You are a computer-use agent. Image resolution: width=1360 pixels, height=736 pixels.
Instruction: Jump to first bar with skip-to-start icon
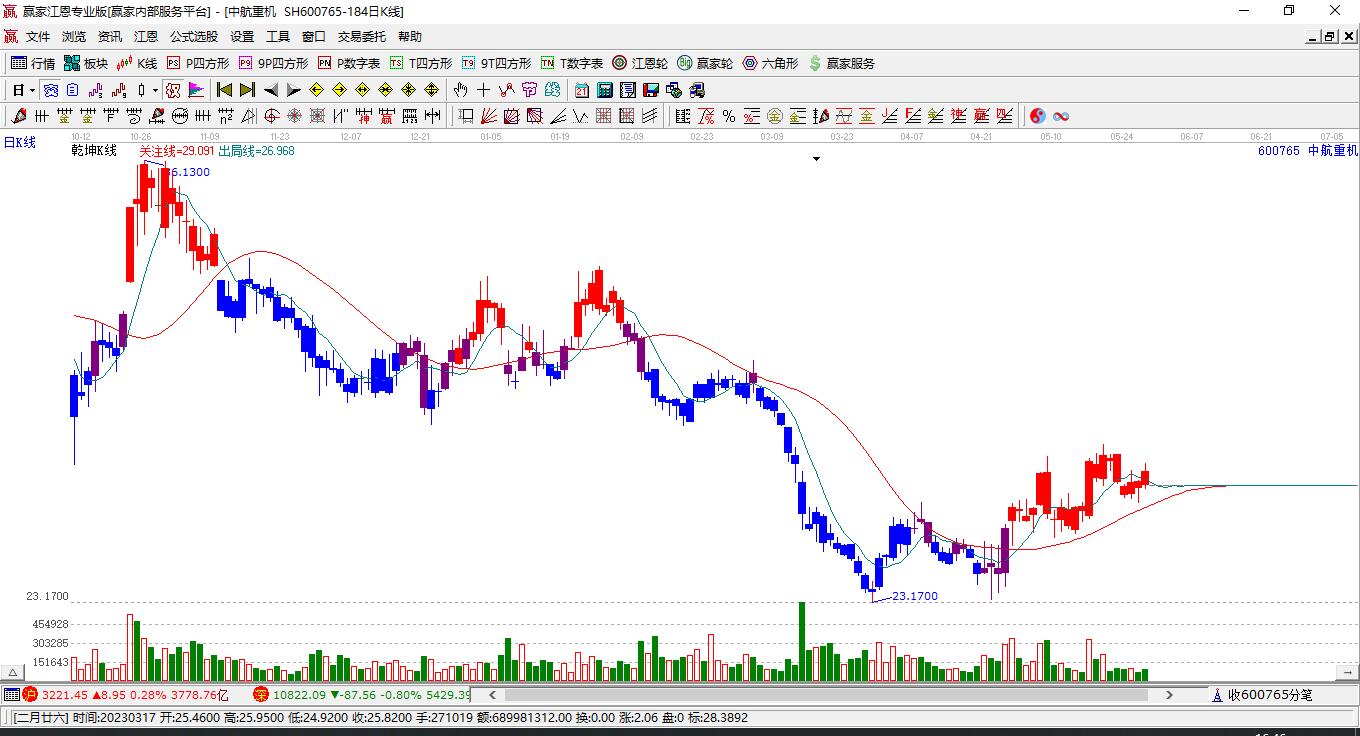click(x=224, y=90)
